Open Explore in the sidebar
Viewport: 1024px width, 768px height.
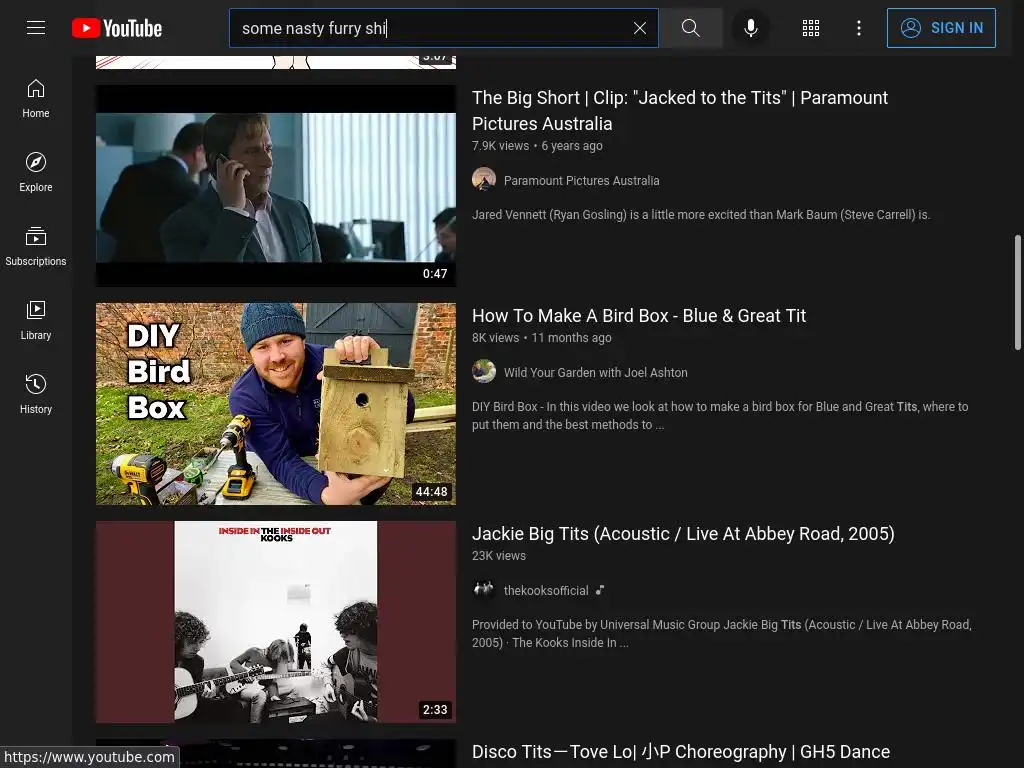[36, 172]
